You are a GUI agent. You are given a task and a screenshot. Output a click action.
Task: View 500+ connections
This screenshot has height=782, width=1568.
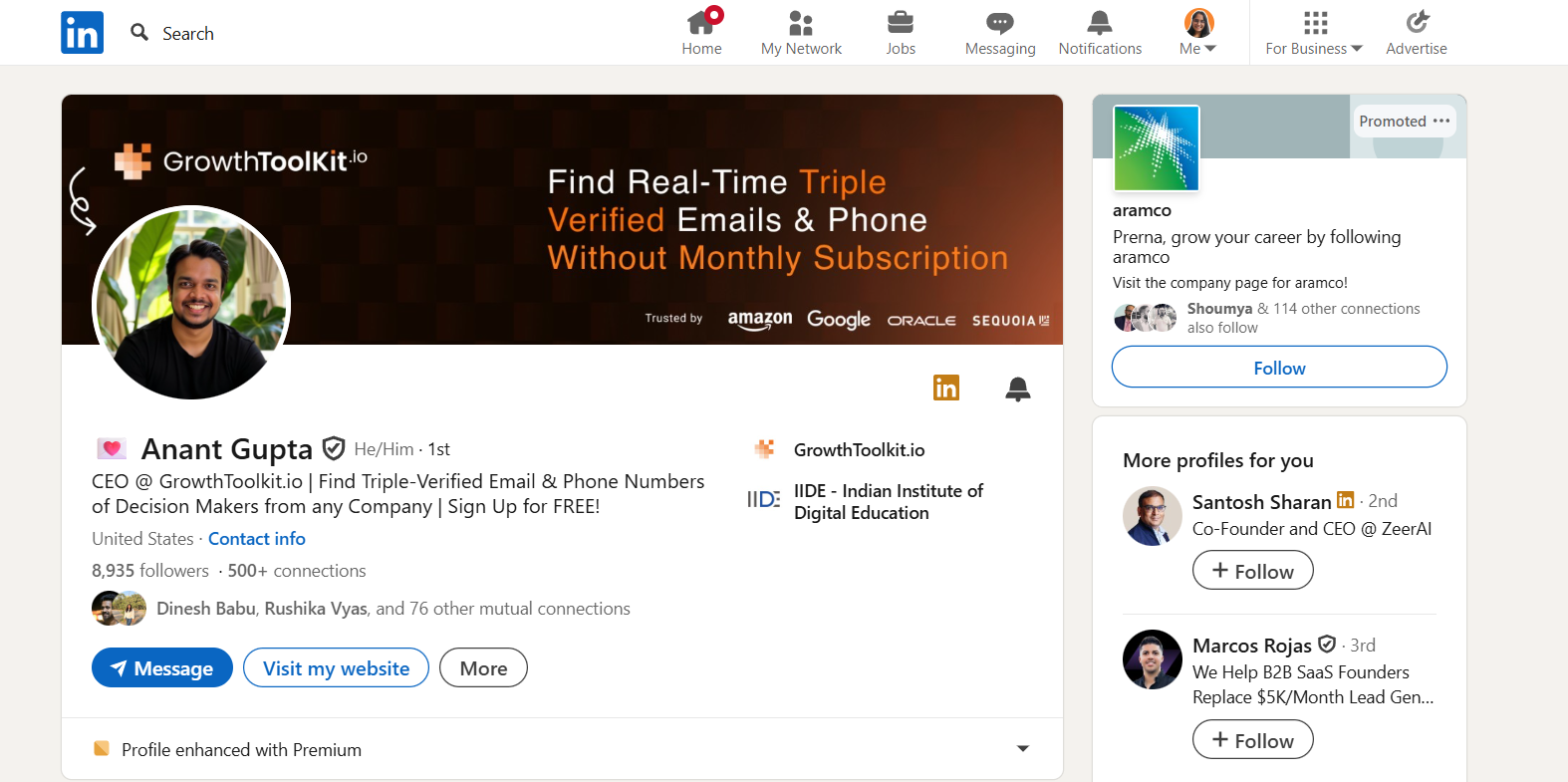click(297, 571)
